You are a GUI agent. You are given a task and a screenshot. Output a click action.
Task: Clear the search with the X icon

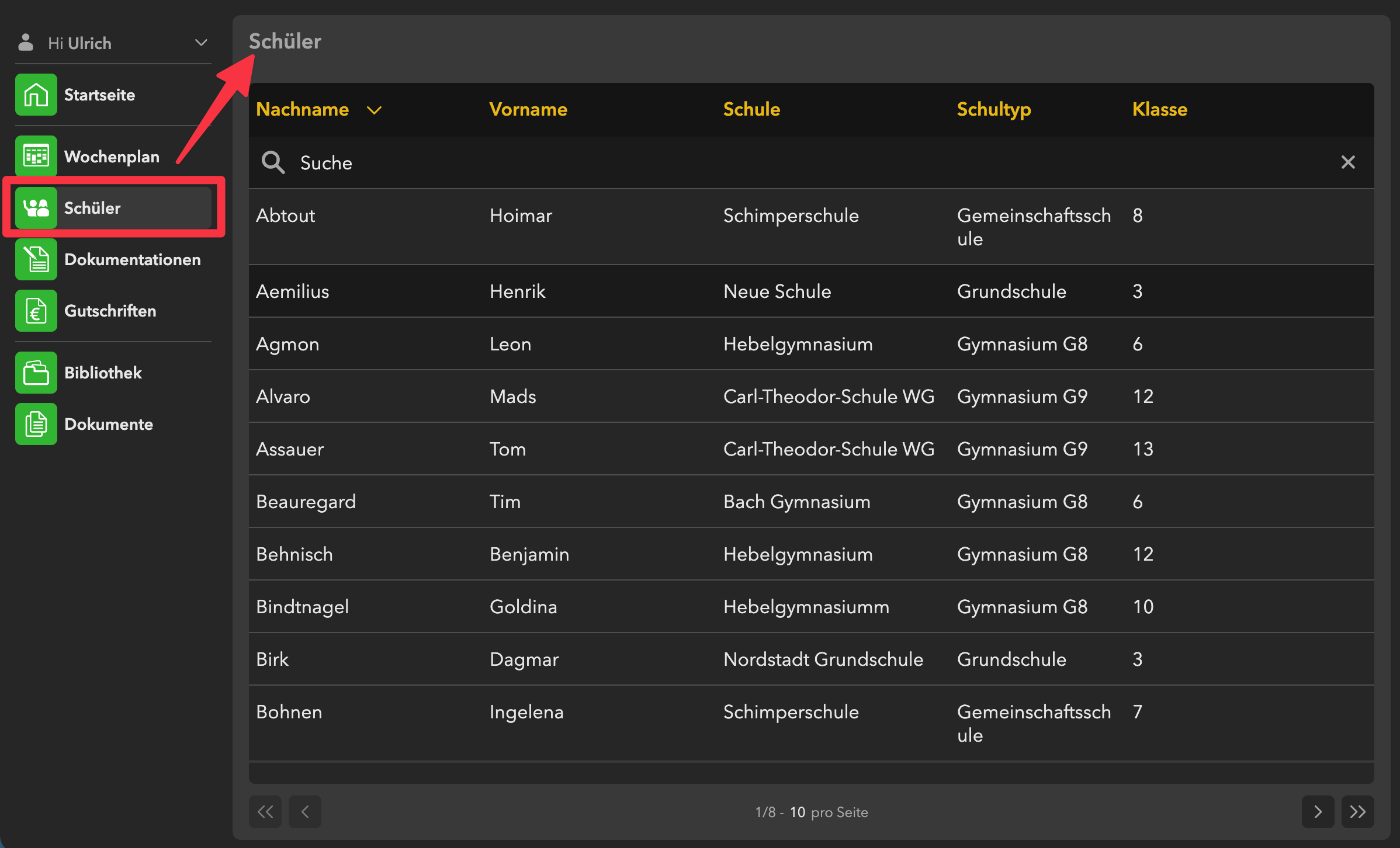pos(1348,162)
